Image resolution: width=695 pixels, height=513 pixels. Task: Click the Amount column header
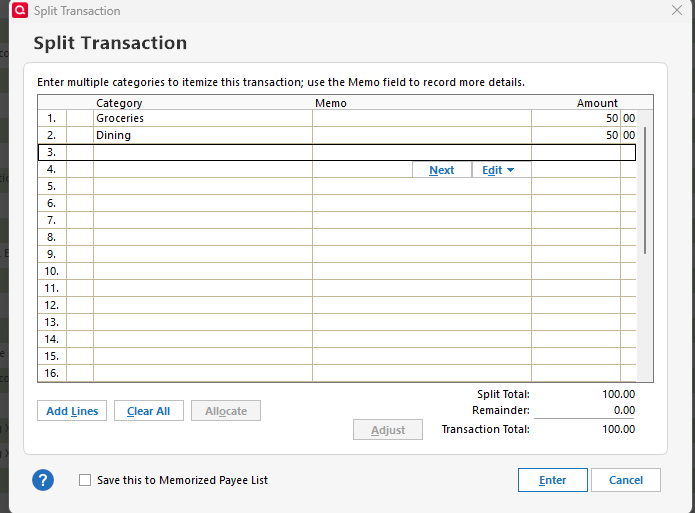pyautogui.click(x=597, y=103)
